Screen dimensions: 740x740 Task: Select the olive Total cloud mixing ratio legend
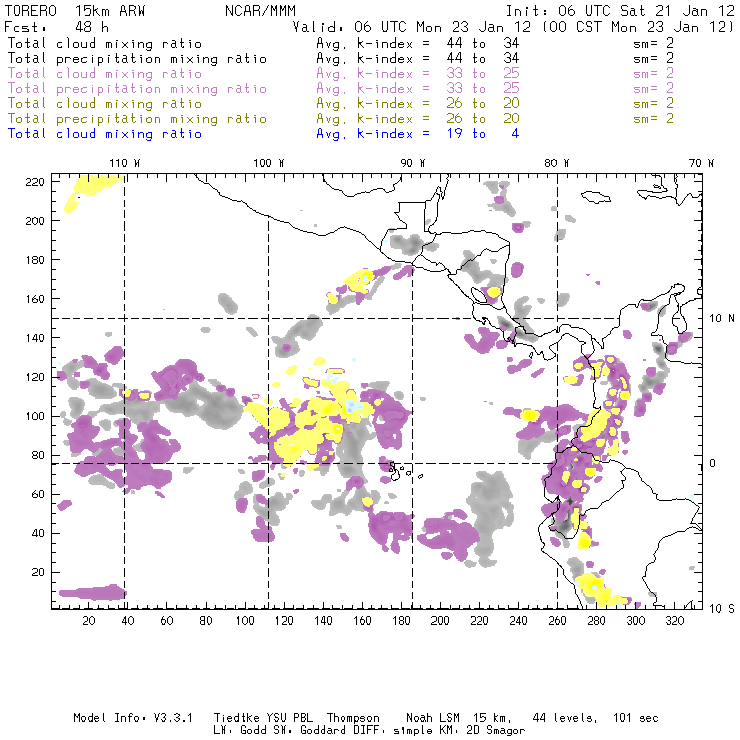(x=104, y=104)
